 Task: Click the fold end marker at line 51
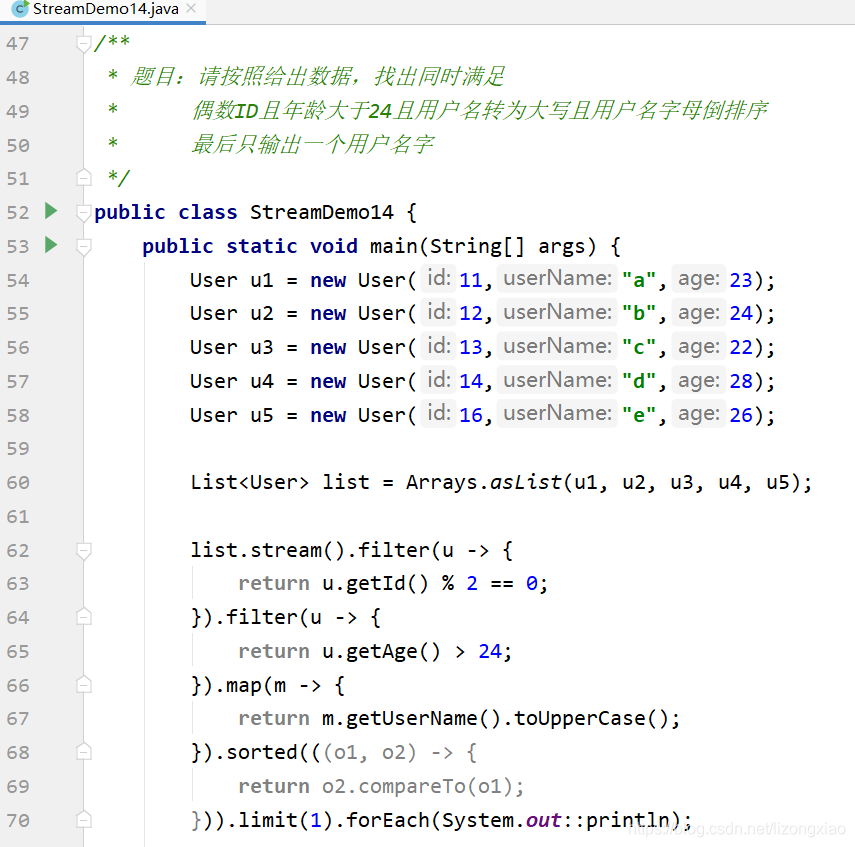coord(84,178)
